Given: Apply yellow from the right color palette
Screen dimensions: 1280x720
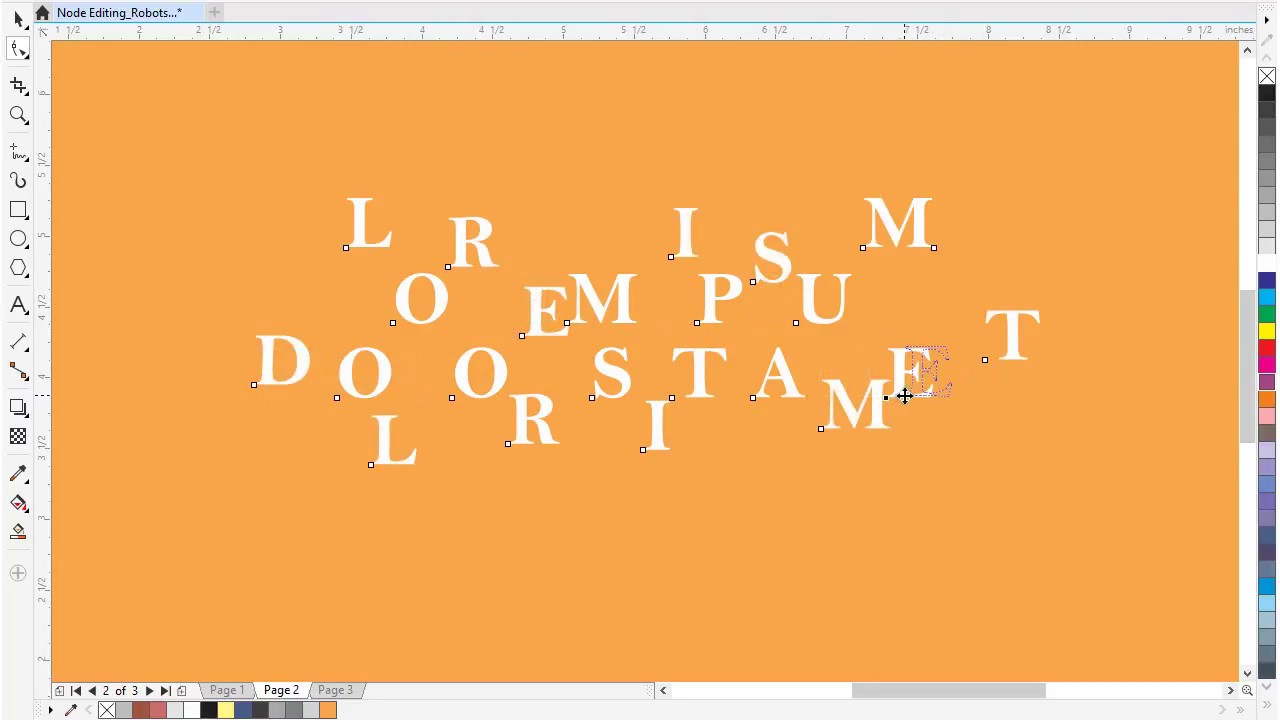Looking at the screenshot, I should click(1267, 331).
